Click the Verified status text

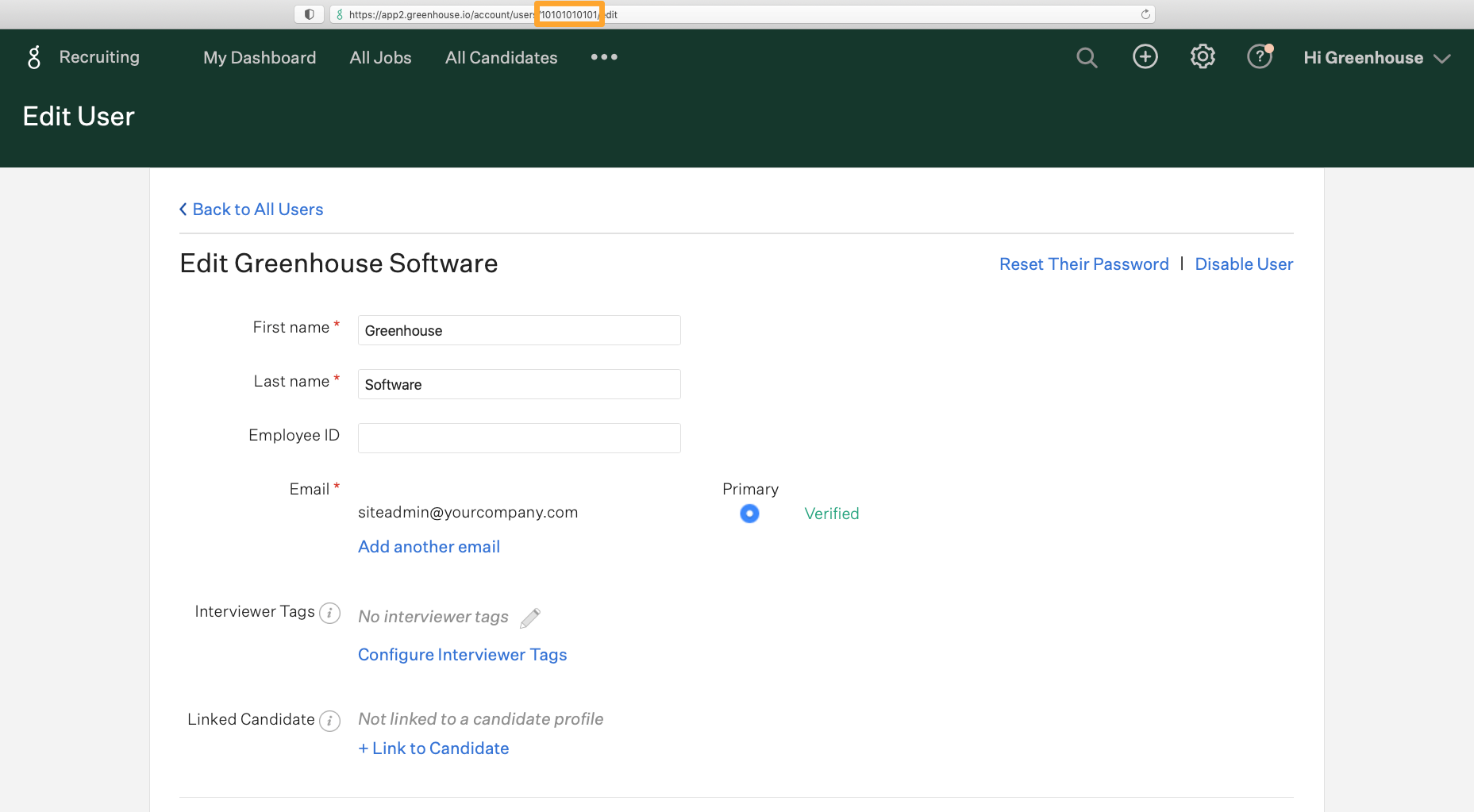tap(832, 514)
